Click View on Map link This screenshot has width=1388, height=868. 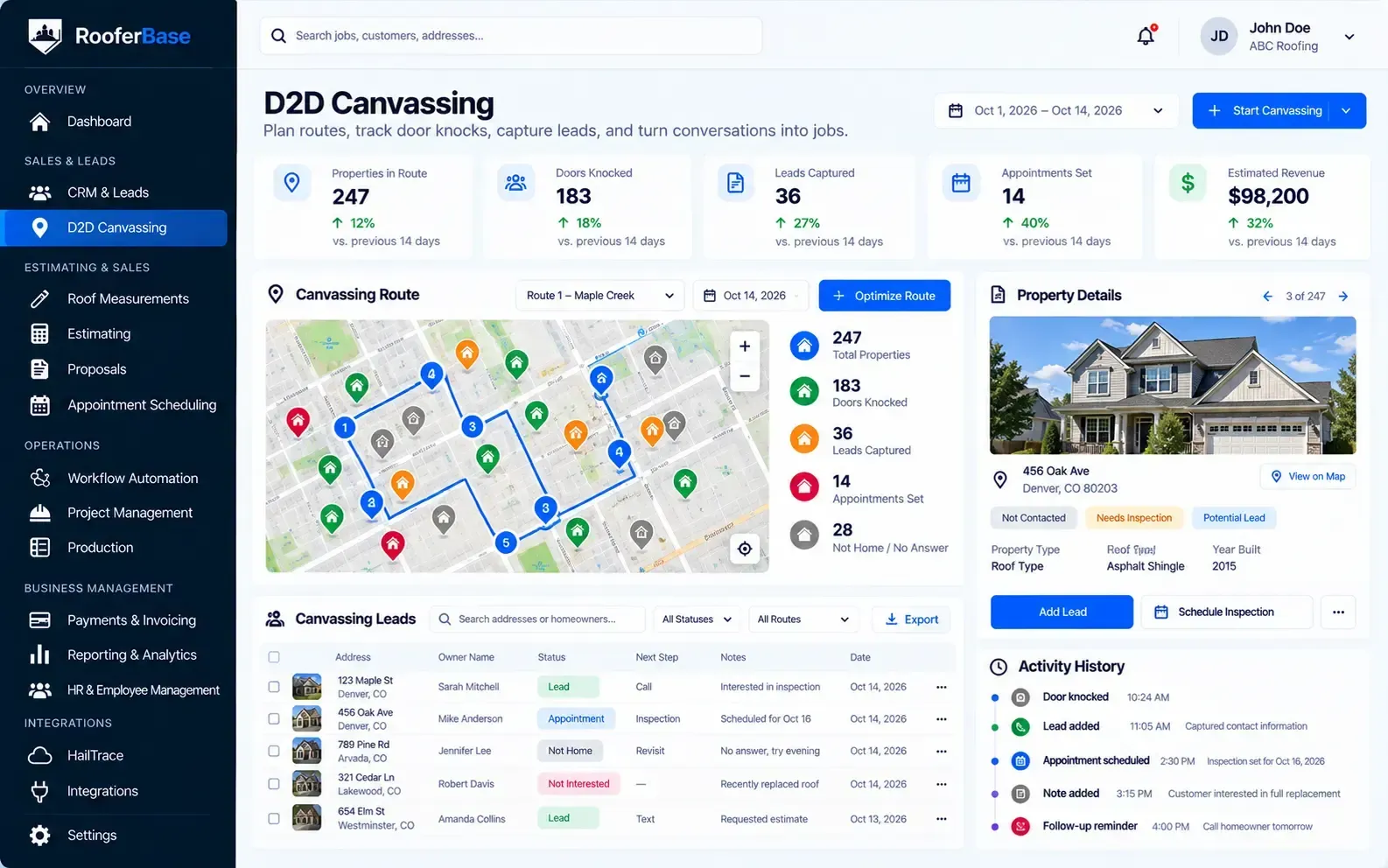tap(1307, 477)
